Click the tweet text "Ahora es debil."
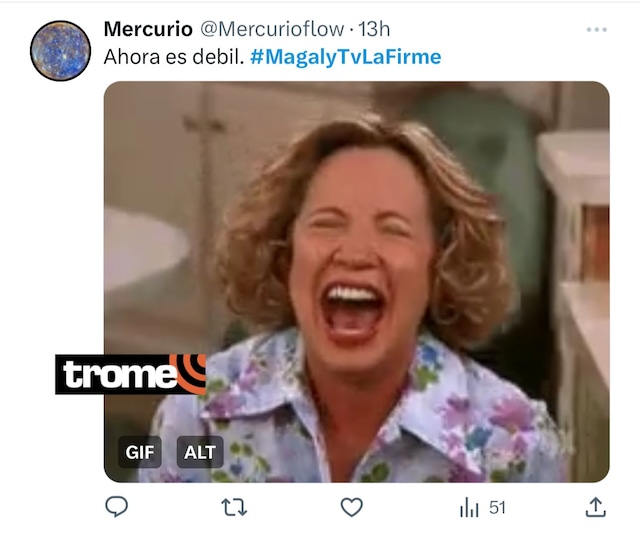640x533 pixels. (174, 57)
